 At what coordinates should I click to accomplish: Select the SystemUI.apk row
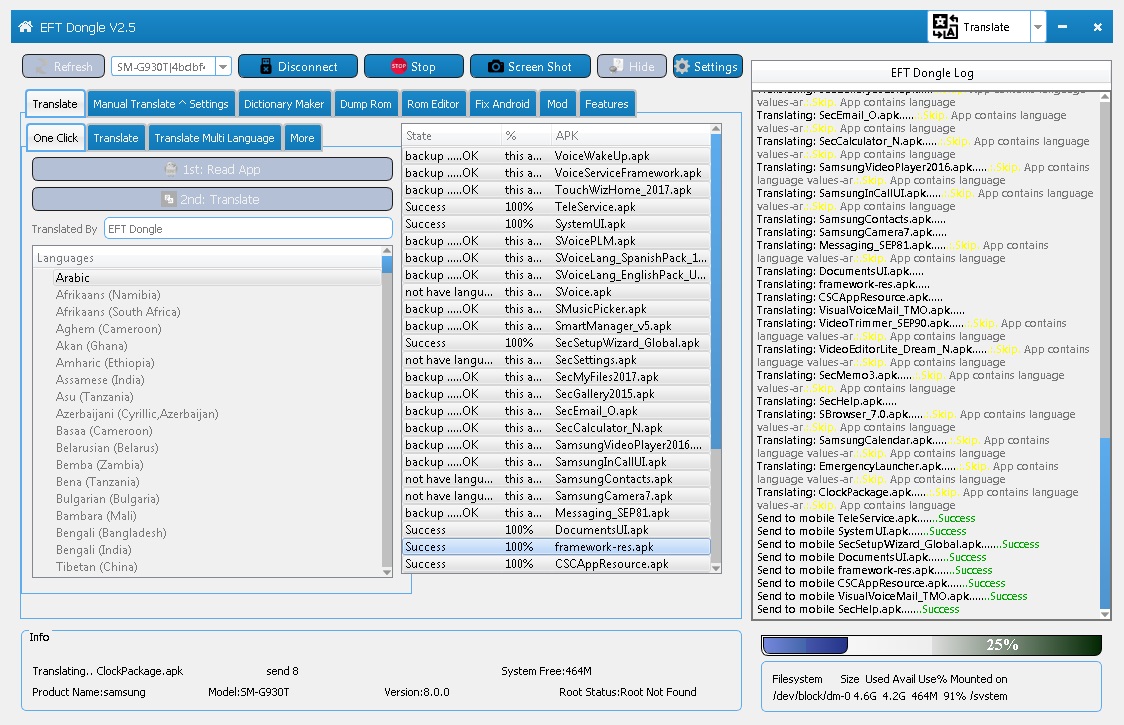coord(556,224)
